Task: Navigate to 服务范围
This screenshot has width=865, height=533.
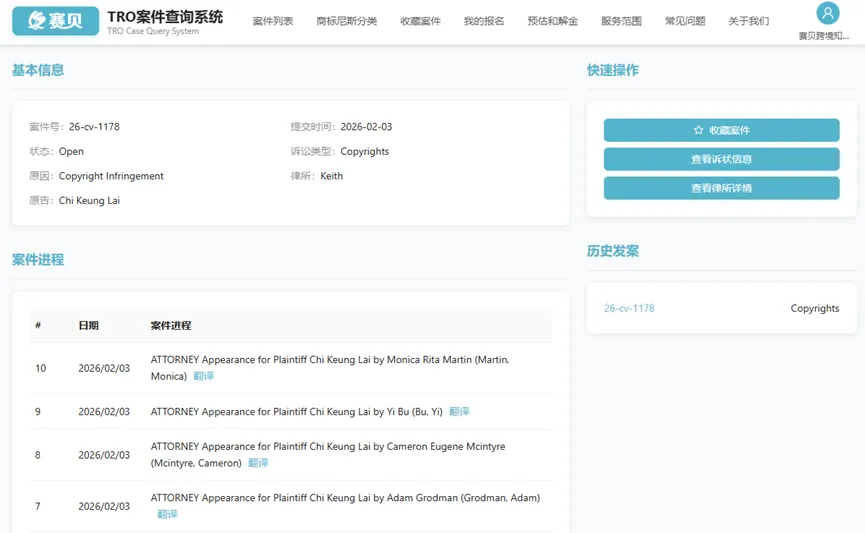Action: click(x=621, y=21)
